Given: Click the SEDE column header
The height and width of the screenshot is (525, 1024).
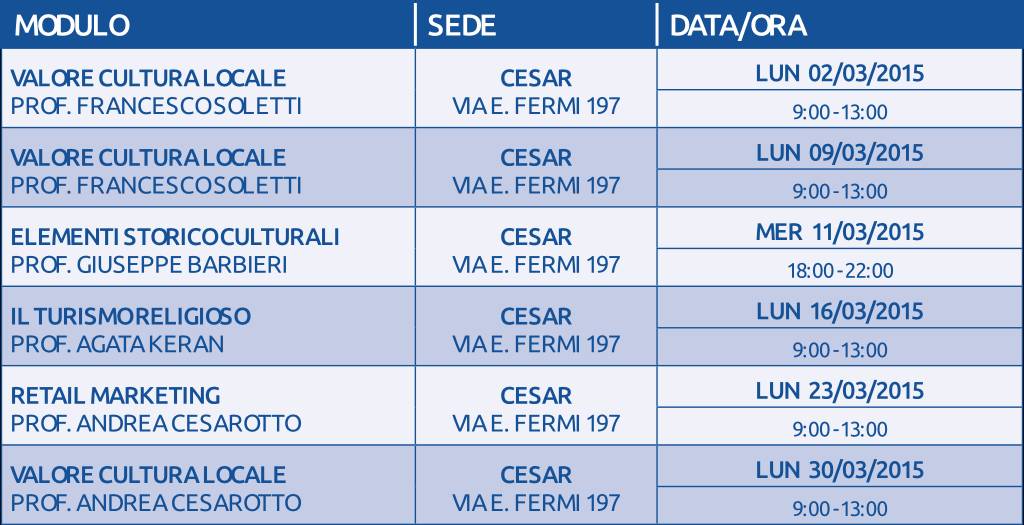Looking at the screenshot, I should (462, 26).
